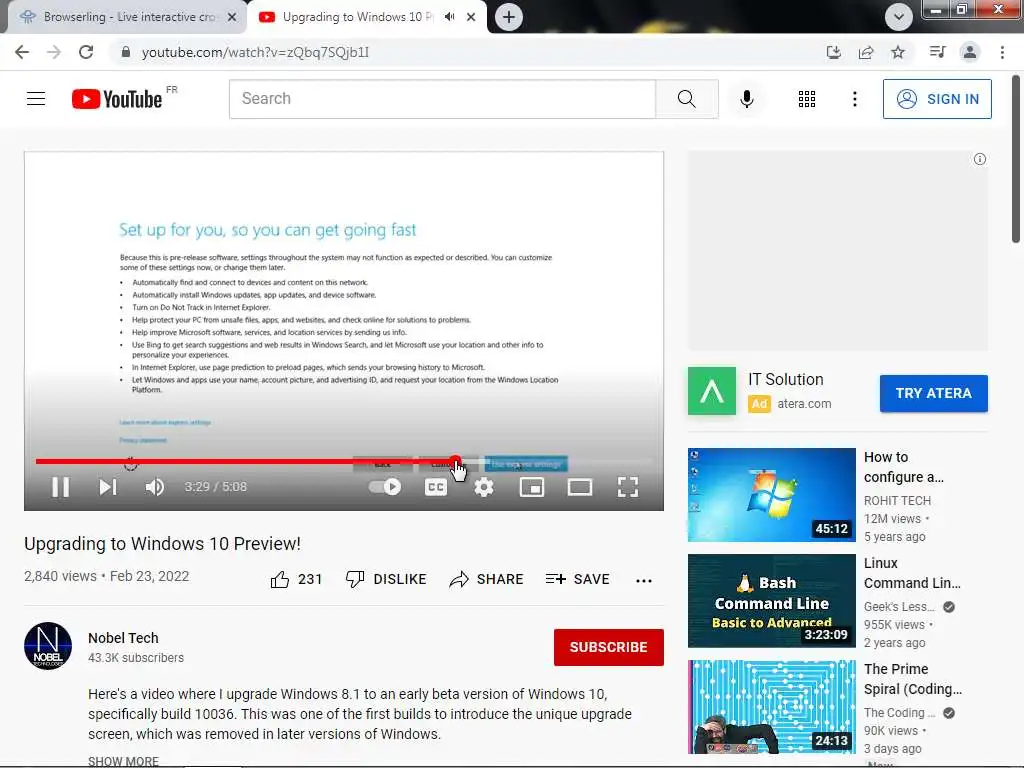Open Chrome profile icon
Image resolution: width=1024 pixels, height=768 pixels.
[x=970, y=52]
